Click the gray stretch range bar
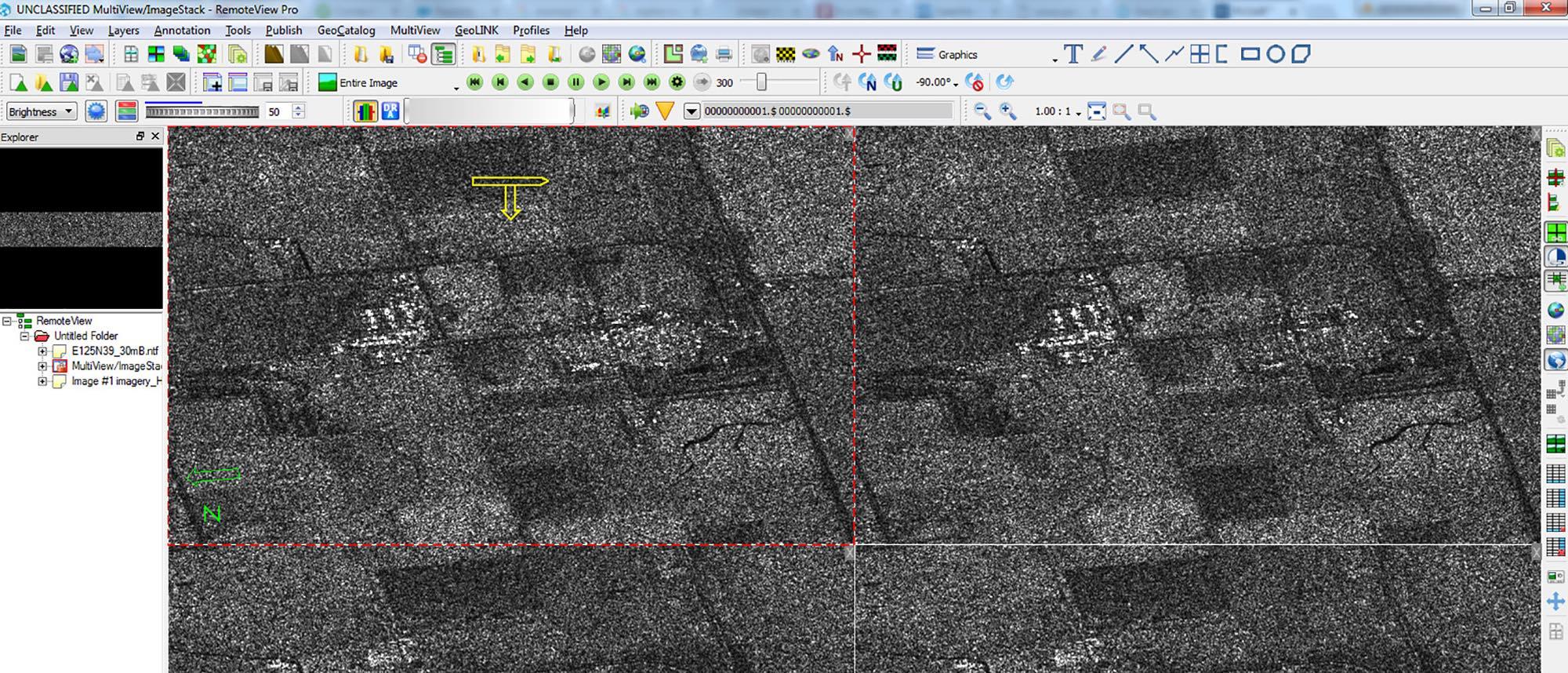The height and width of the screenshot is (673, 1568). point(490,111)
